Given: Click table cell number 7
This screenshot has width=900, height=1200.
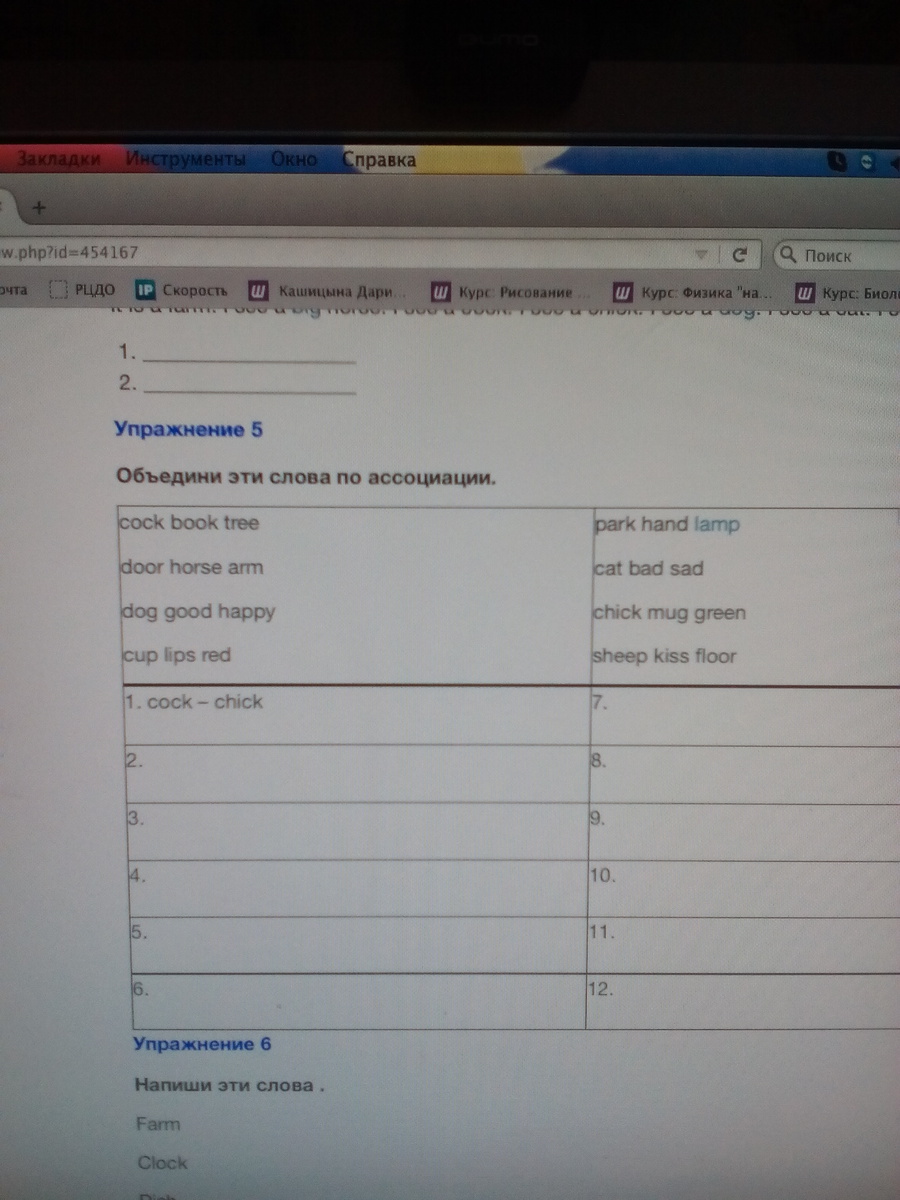Looking at the screenshot, I should tap(740, 715).
